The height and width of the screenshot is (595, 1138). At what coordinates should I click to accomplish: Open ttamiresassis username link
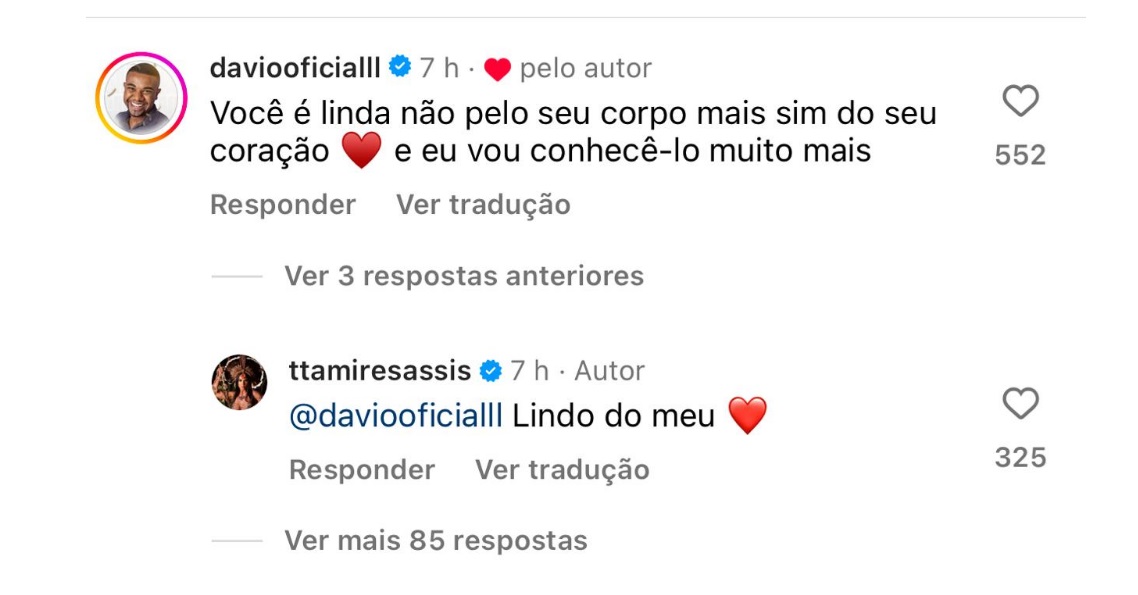click(x=379, y=371)
